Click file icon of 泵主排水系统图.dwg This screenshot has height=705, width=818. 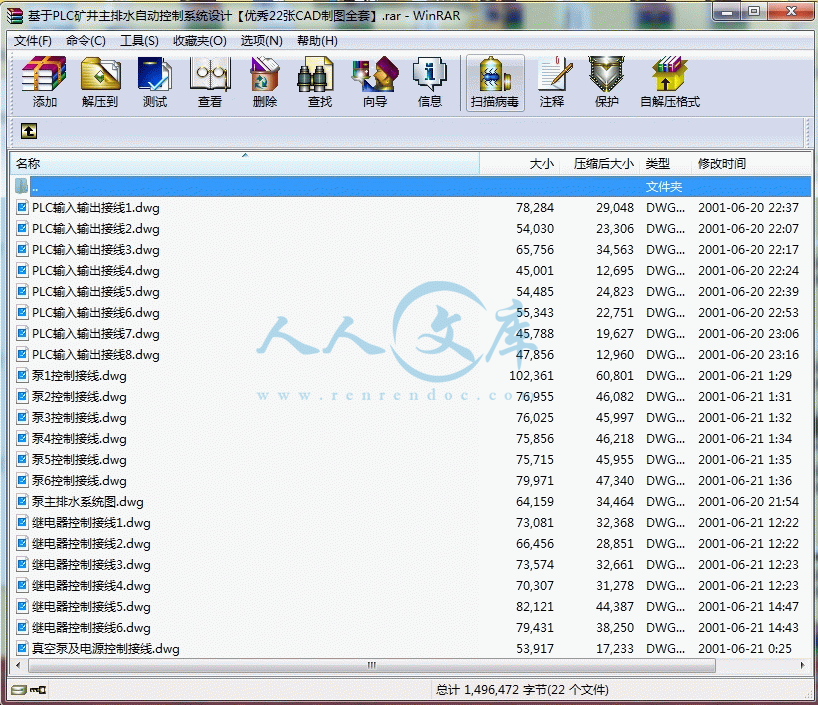coord(22,501)
